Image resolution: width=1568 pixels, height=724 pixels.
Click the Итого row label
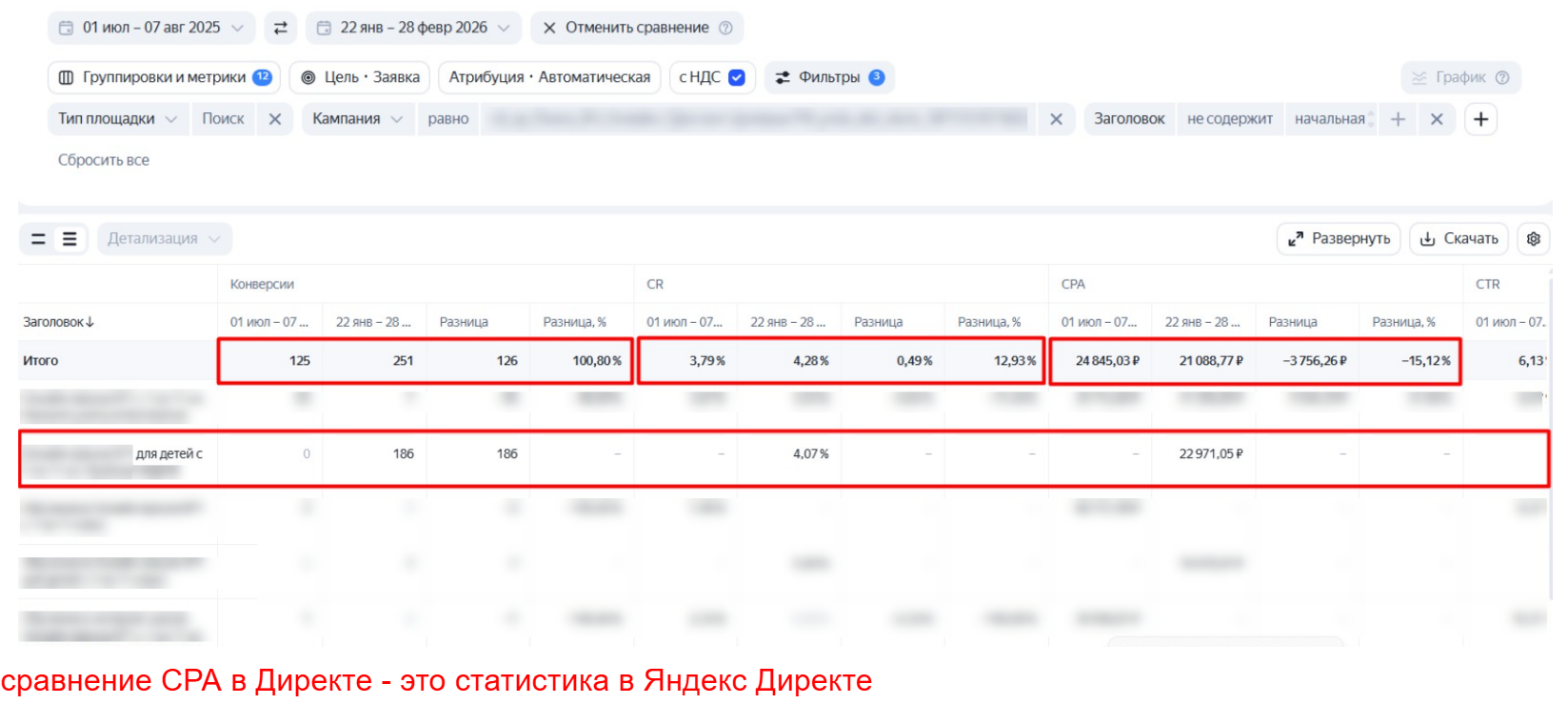40,360
